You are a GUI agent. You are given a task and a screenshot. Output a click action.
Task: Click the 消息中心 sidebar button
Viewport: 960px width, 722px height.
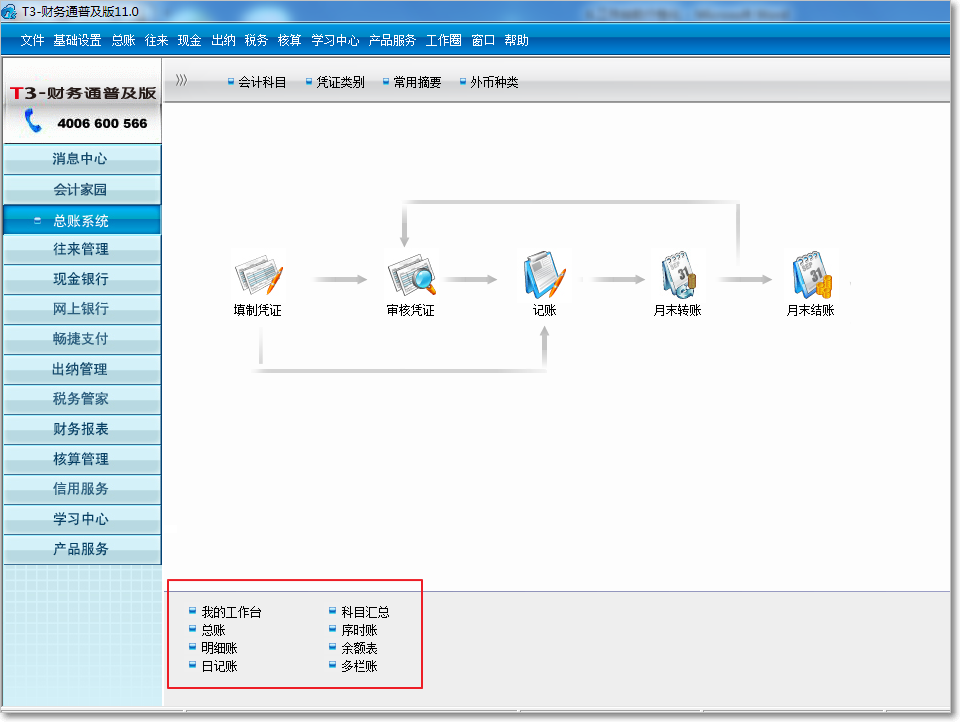(x=81, y=159)
